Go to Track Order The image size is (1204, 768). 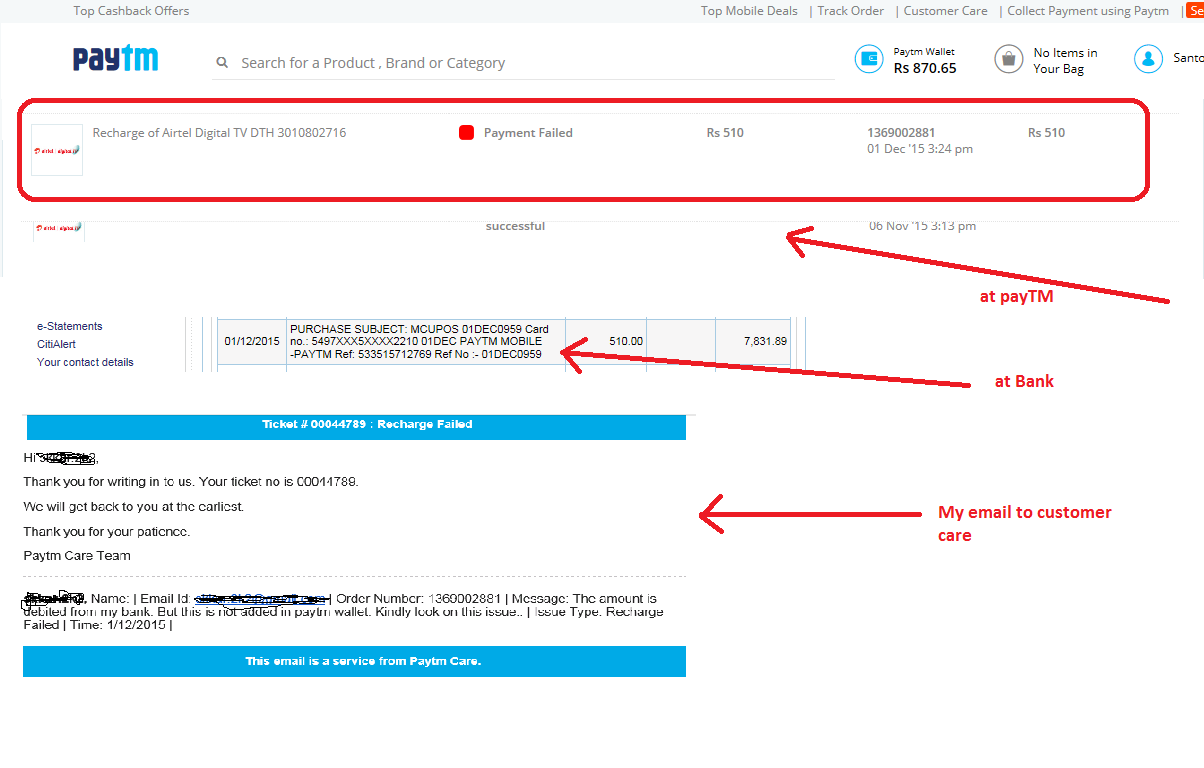click(851, 11)
